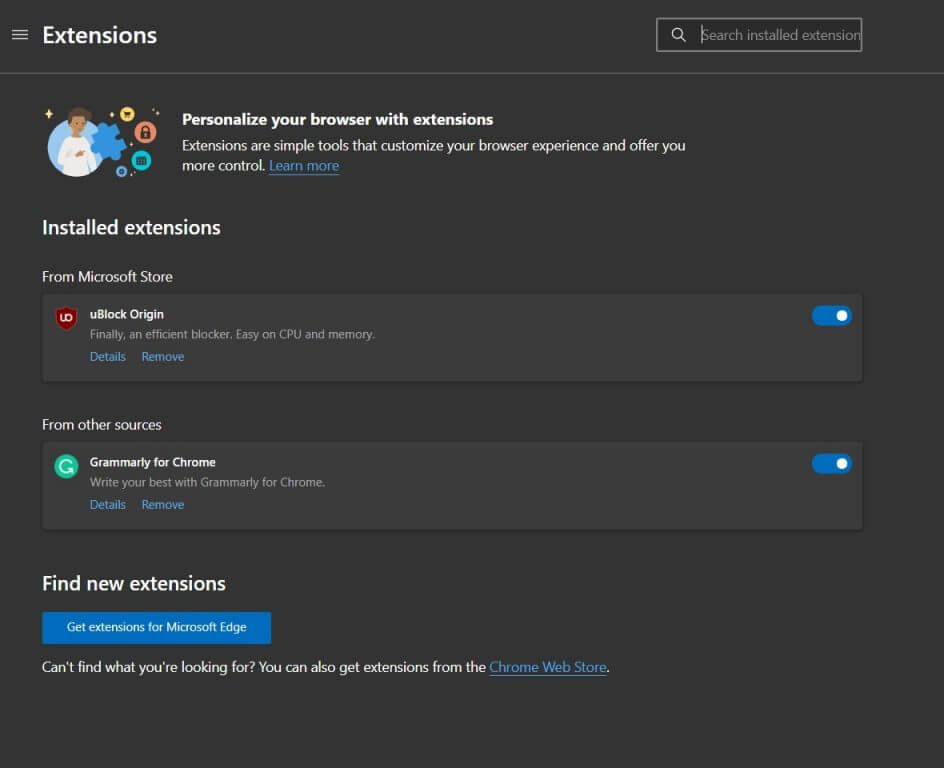Viewport: 944px width, 768px height.
Task: Open Grammarly for Chrome Details
Action: 108,504
